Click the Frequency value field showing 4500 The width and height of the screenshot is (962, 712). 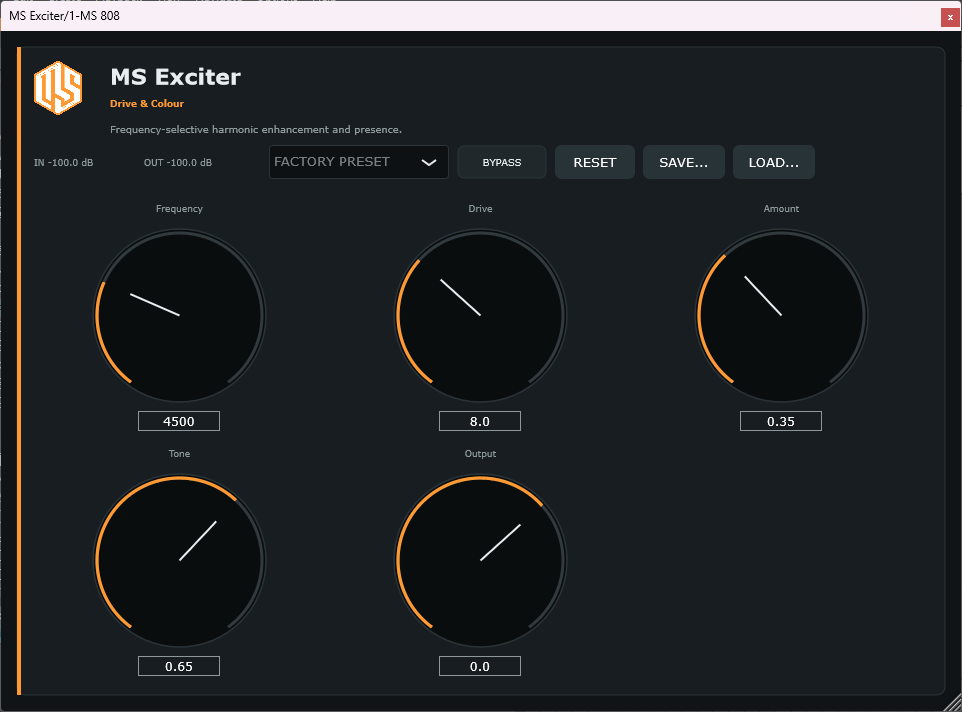pos(179,421)
